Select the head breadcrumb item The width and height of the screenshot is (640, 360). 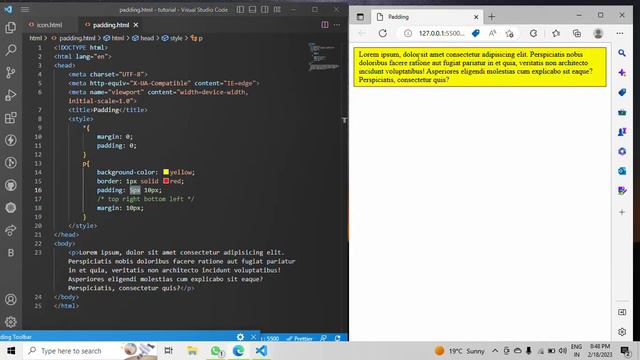coord(147,38)
